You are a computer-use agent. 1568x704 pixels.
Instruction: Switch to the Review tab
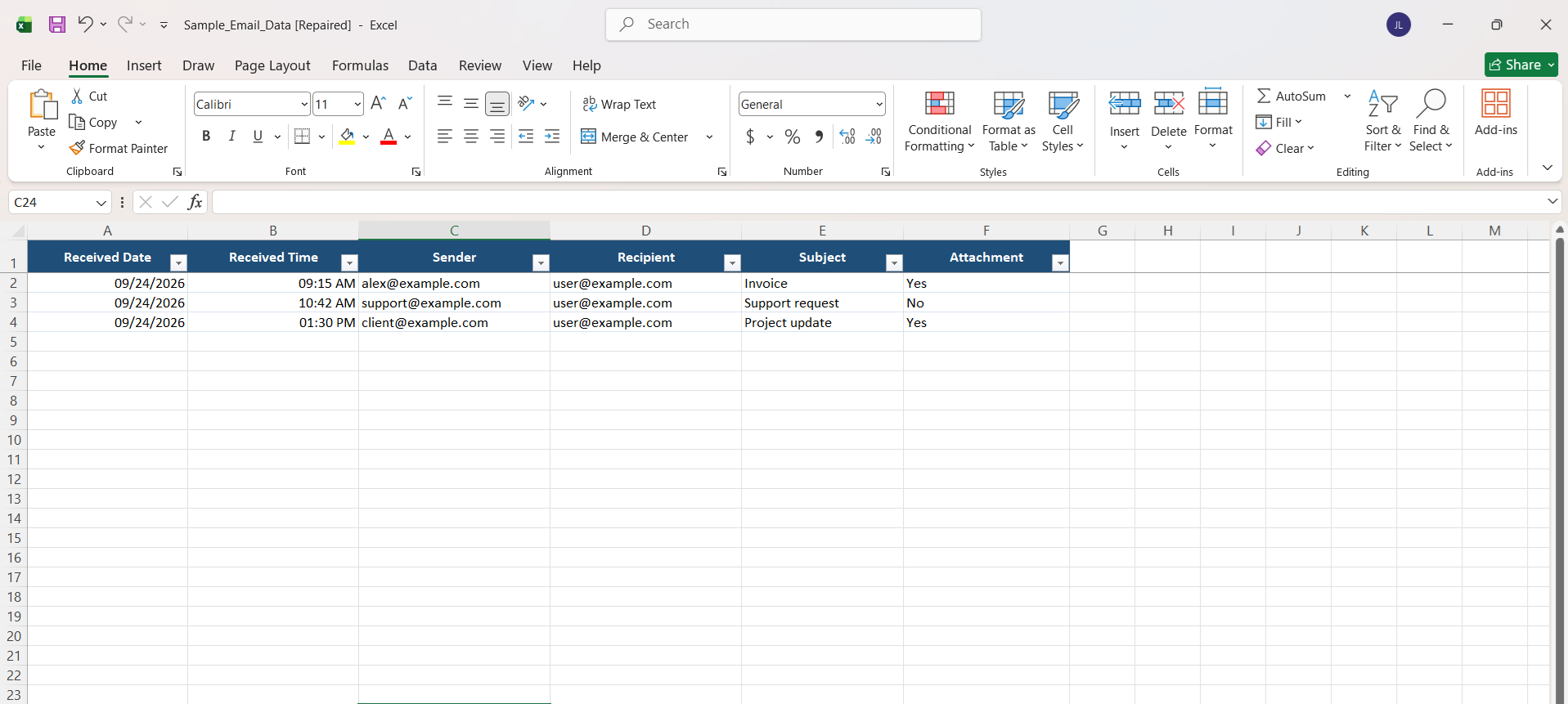click(x=480, y=65)
